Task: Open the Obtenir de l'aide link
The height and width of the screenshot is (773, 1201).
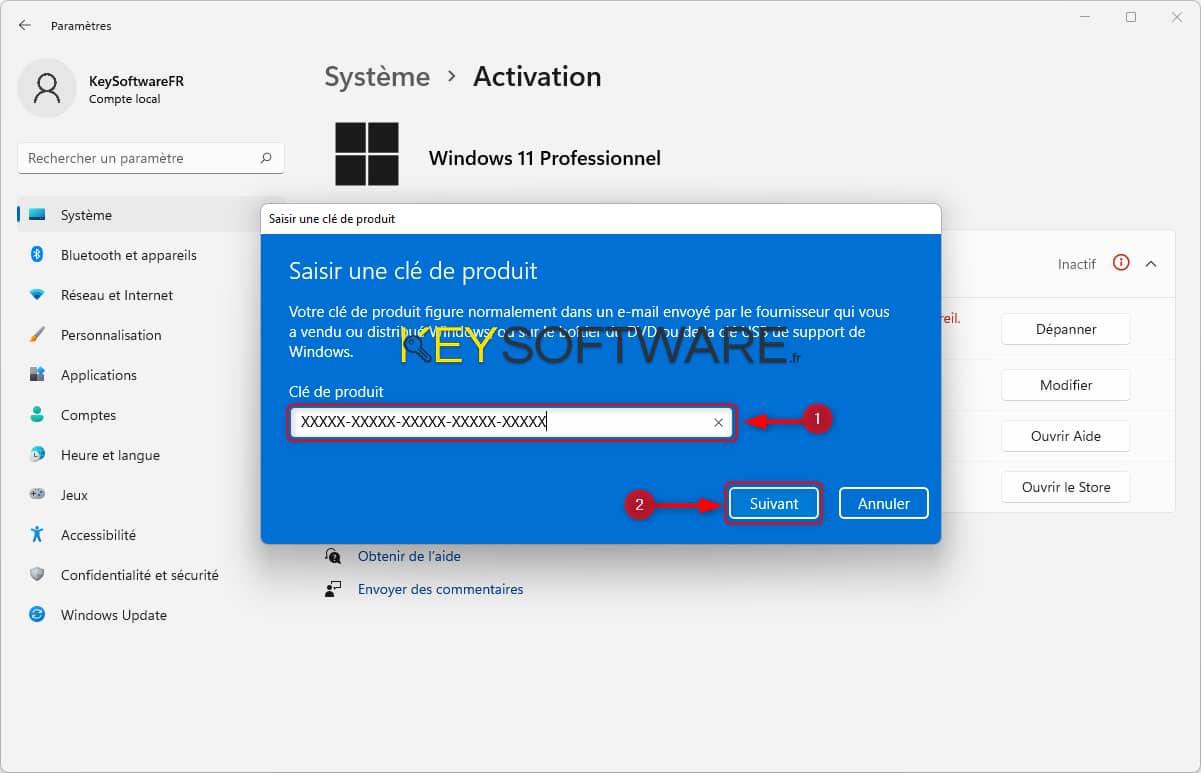Action: [409, 556]
